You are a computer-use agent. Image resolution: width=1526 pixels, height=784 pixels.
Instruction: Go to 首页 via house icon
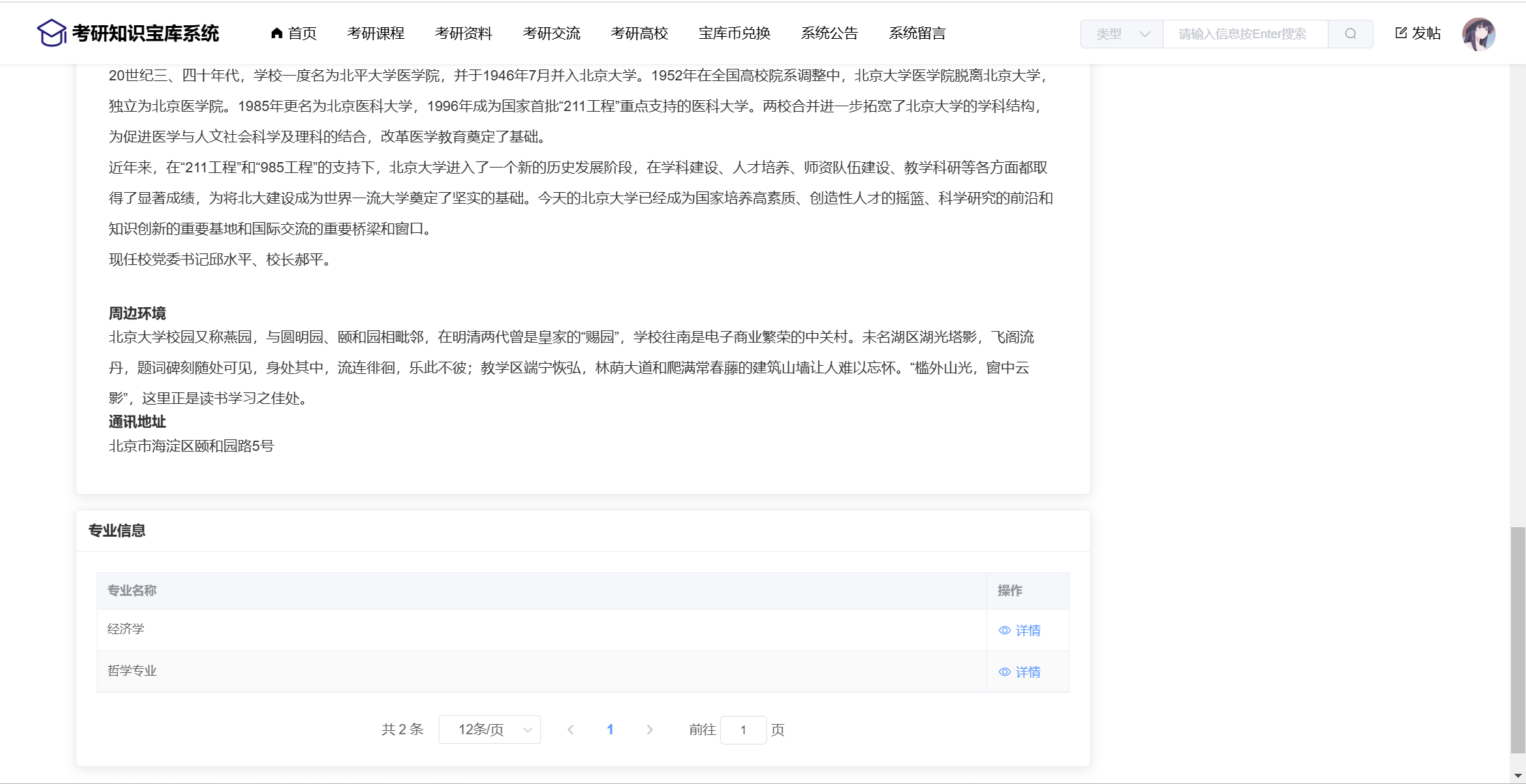[x=277, y=33]
